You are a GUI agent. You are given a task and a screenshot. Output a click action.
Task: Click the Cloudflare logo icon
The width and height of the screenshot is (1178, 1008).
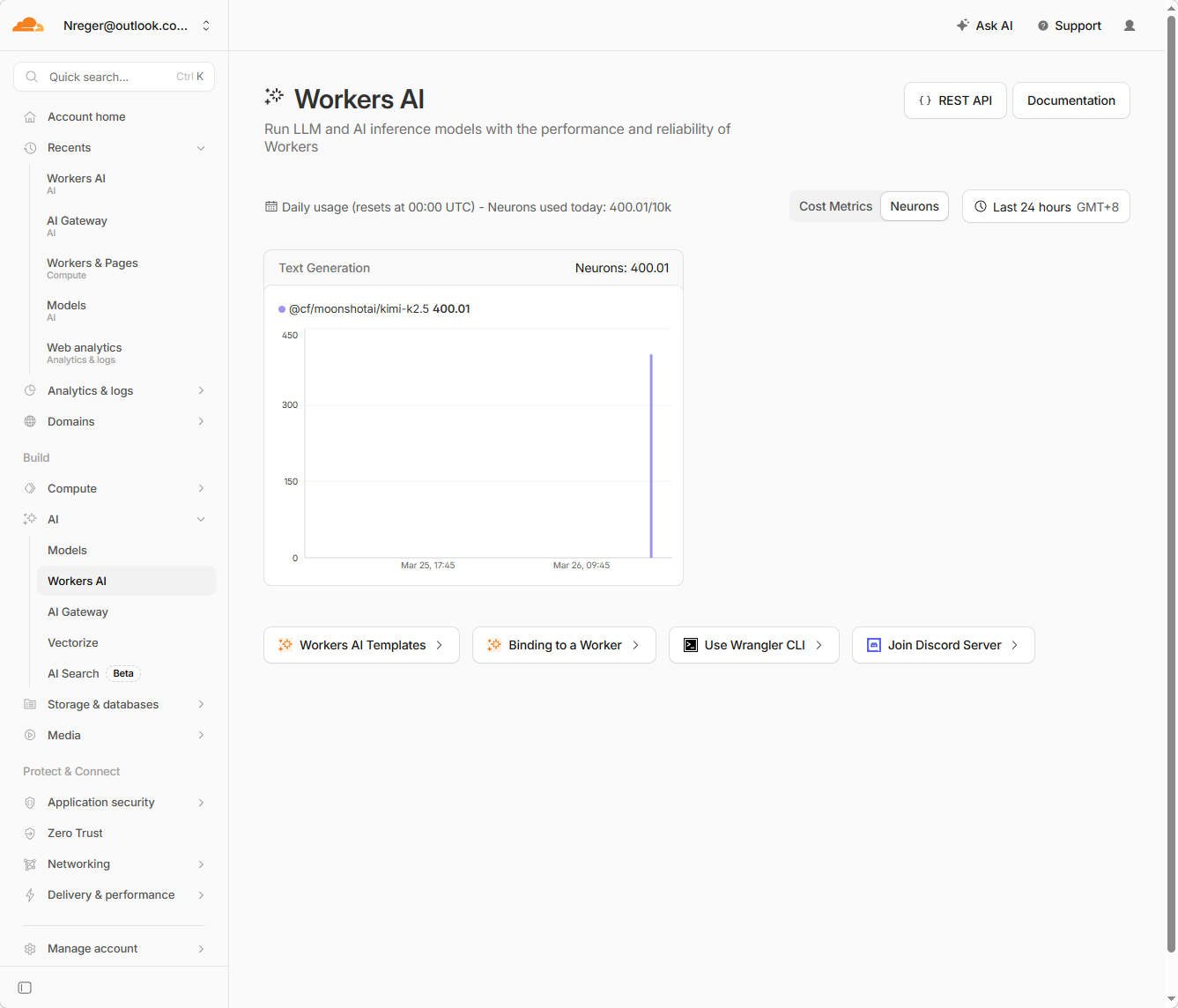[27, 26]
